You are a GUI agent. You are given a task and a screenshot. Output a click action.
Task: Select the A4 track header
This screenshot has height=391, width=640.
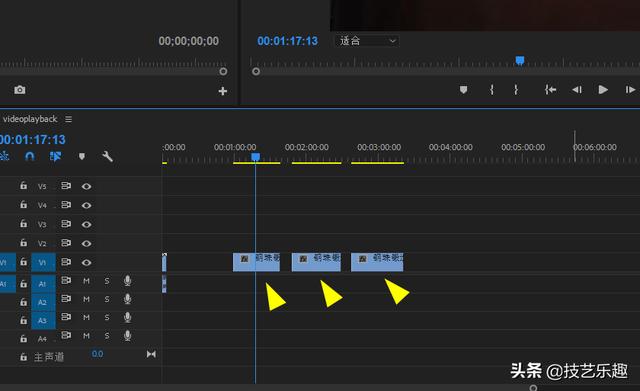coord(42,339)
